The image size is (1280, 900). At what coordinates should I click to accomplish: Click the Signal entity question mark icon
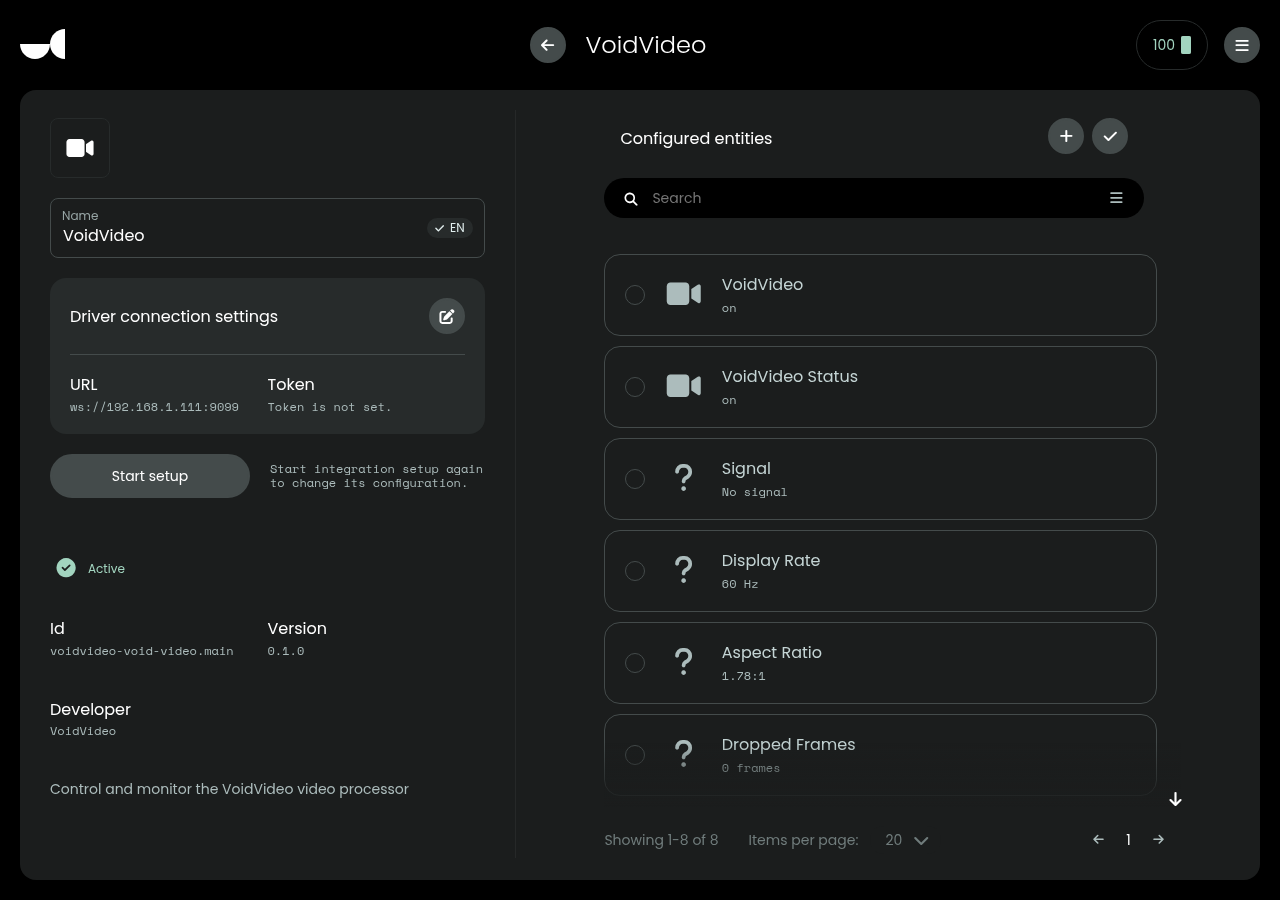pyautogui.click(x=684, y=478)
